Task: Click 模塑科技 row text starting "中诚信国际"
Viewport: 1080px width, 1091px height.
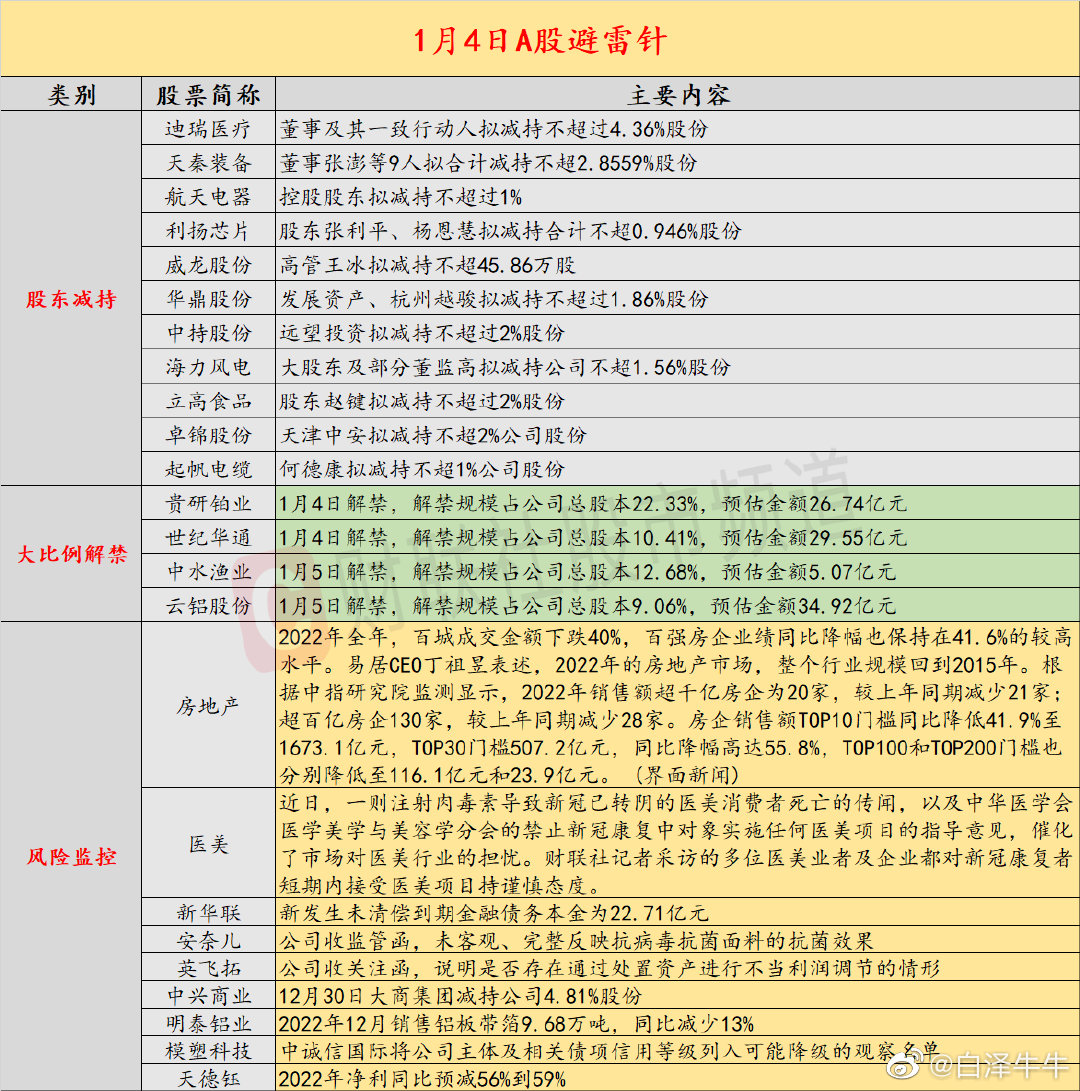Action: [x=610, y=1051]
